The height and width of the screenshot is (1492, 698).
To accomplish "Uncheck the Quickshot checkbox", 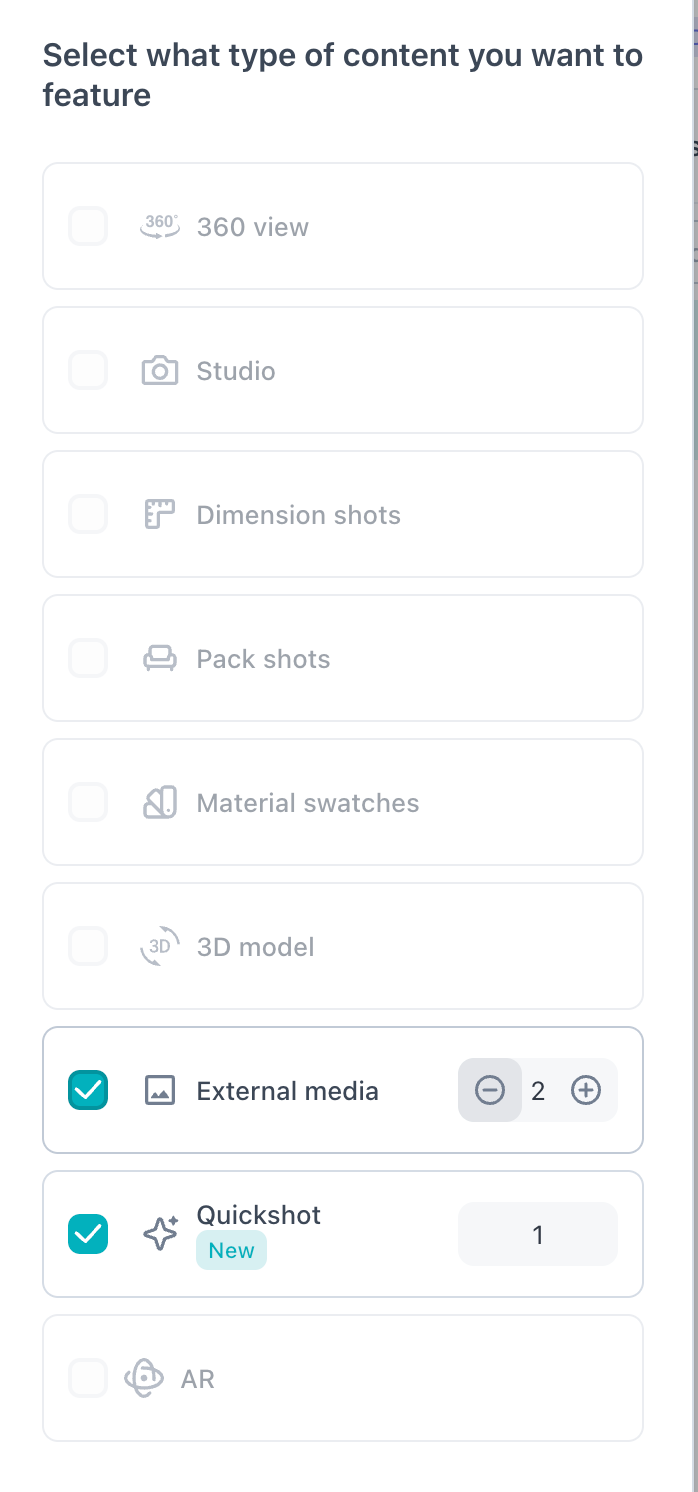I will (88, 1234).
